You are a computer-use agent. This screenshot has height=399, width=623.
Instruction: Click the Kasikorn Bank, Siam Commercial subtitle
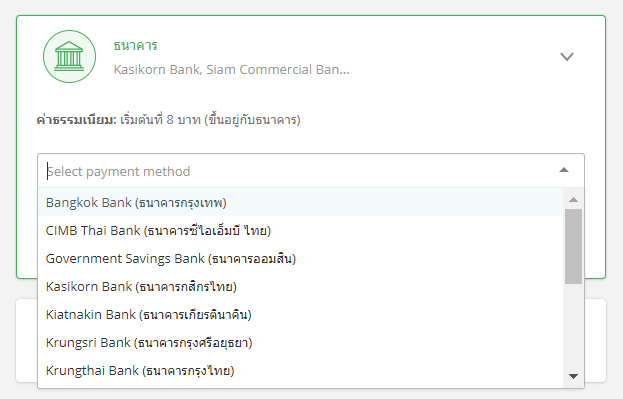(231, 70)
